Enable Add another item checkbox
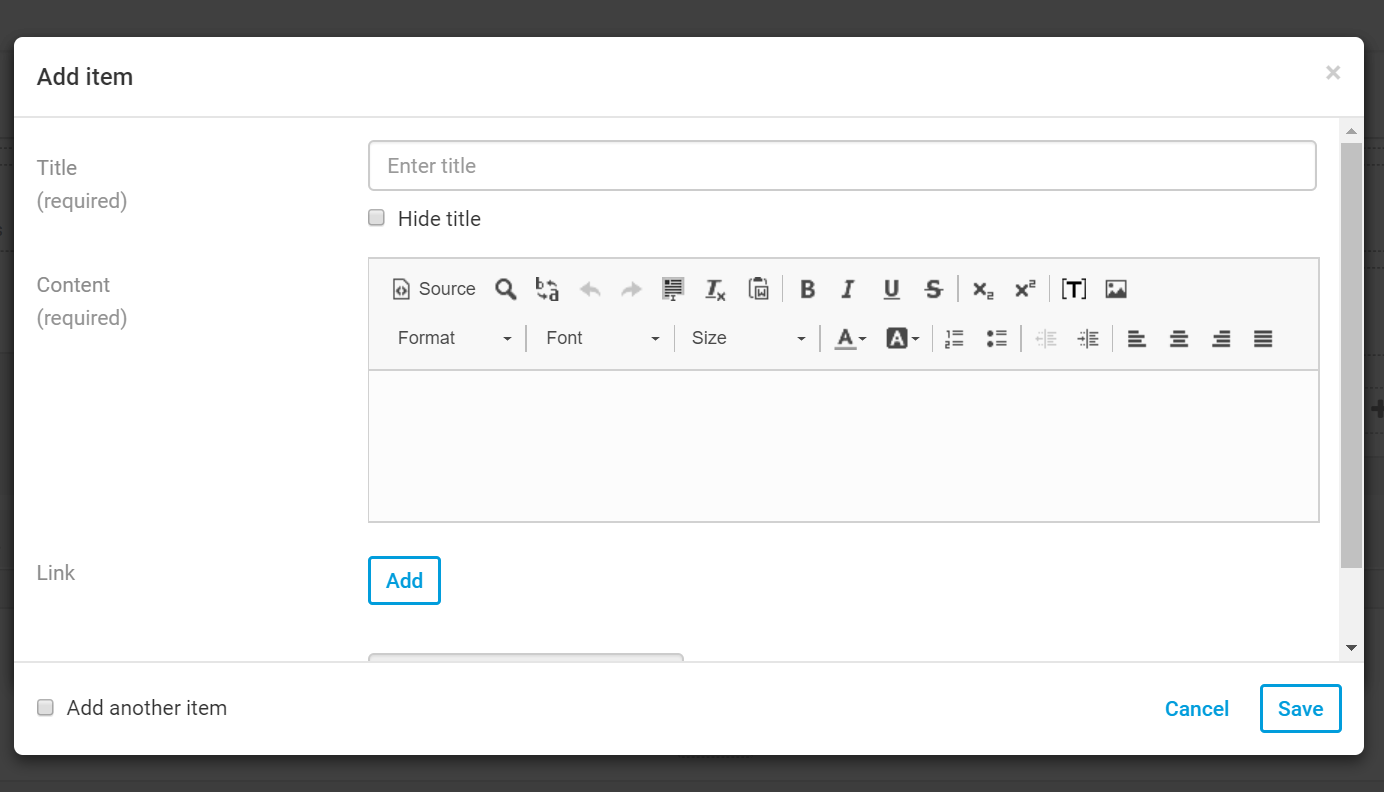Screen dimensions: 1384x792 [x=46, y=708]
